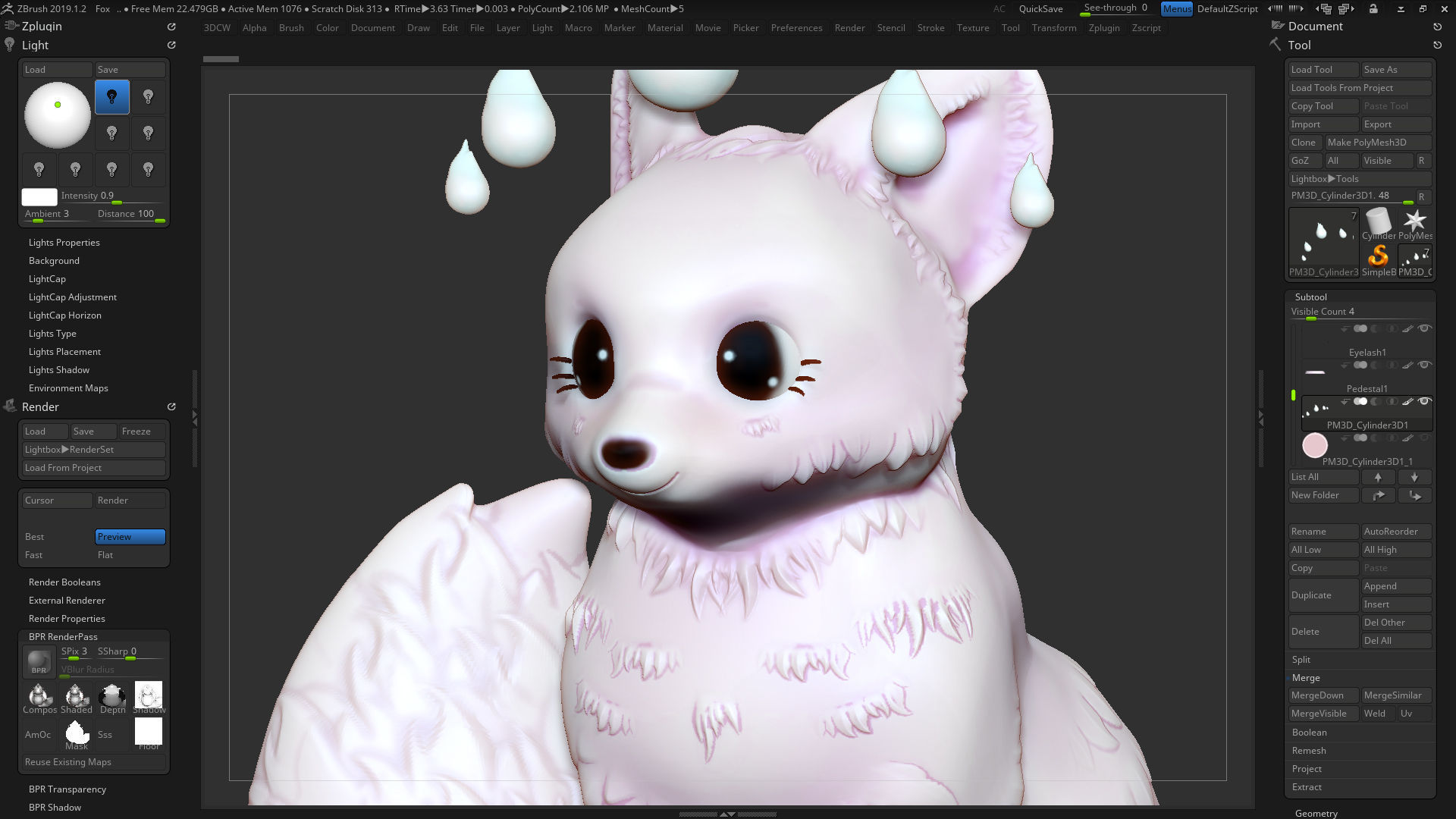Adjust the light Intensity slider
Viewport: 1456px width, 819px height.
click(x=112, y=196)
